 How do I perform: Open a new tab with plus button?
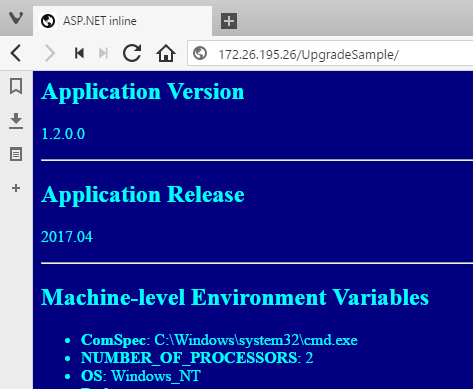[x=229, y=21]
